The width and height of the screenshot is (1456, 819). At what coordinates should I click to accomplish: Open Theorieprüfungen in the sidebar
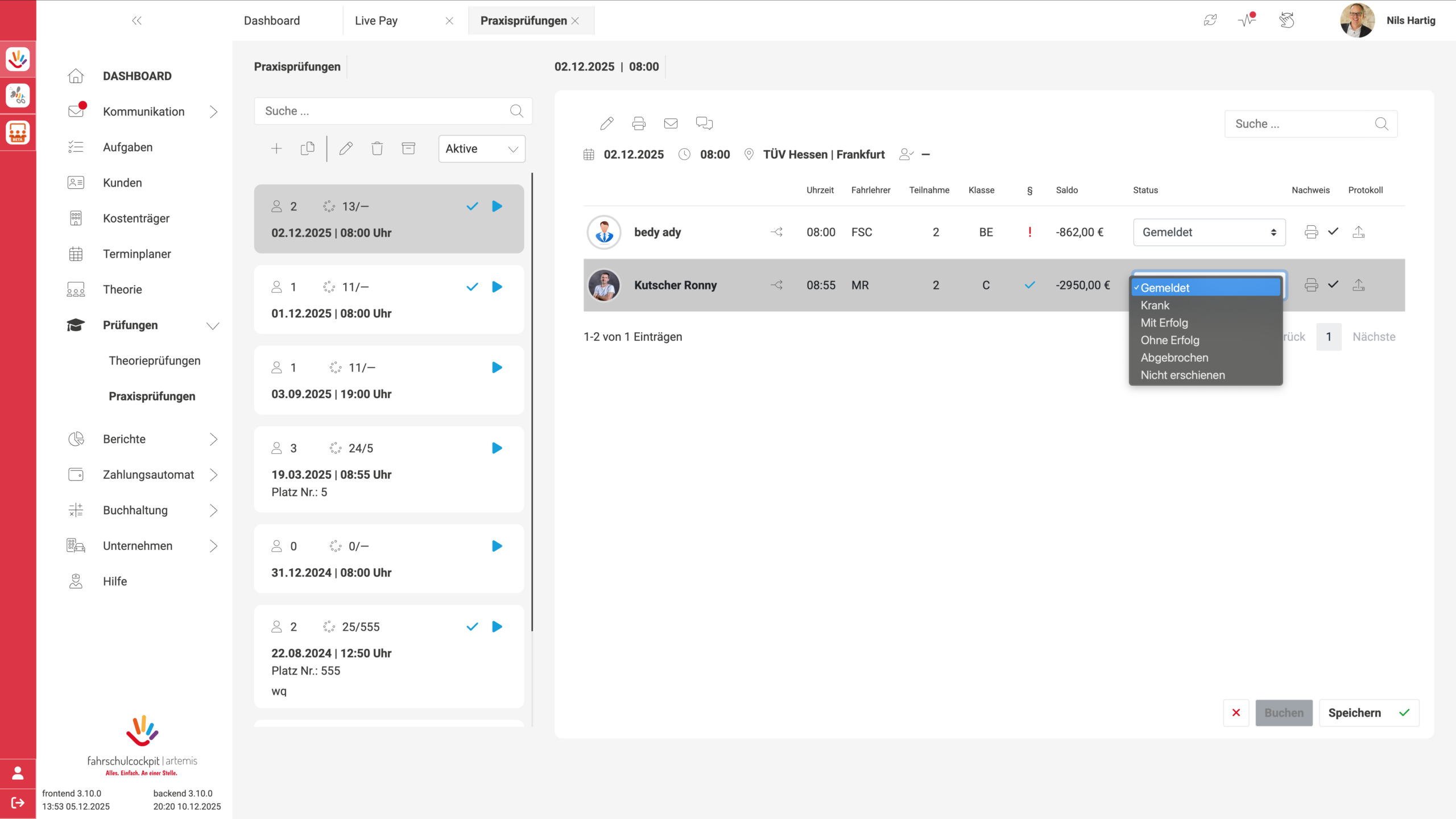(155, 361)
